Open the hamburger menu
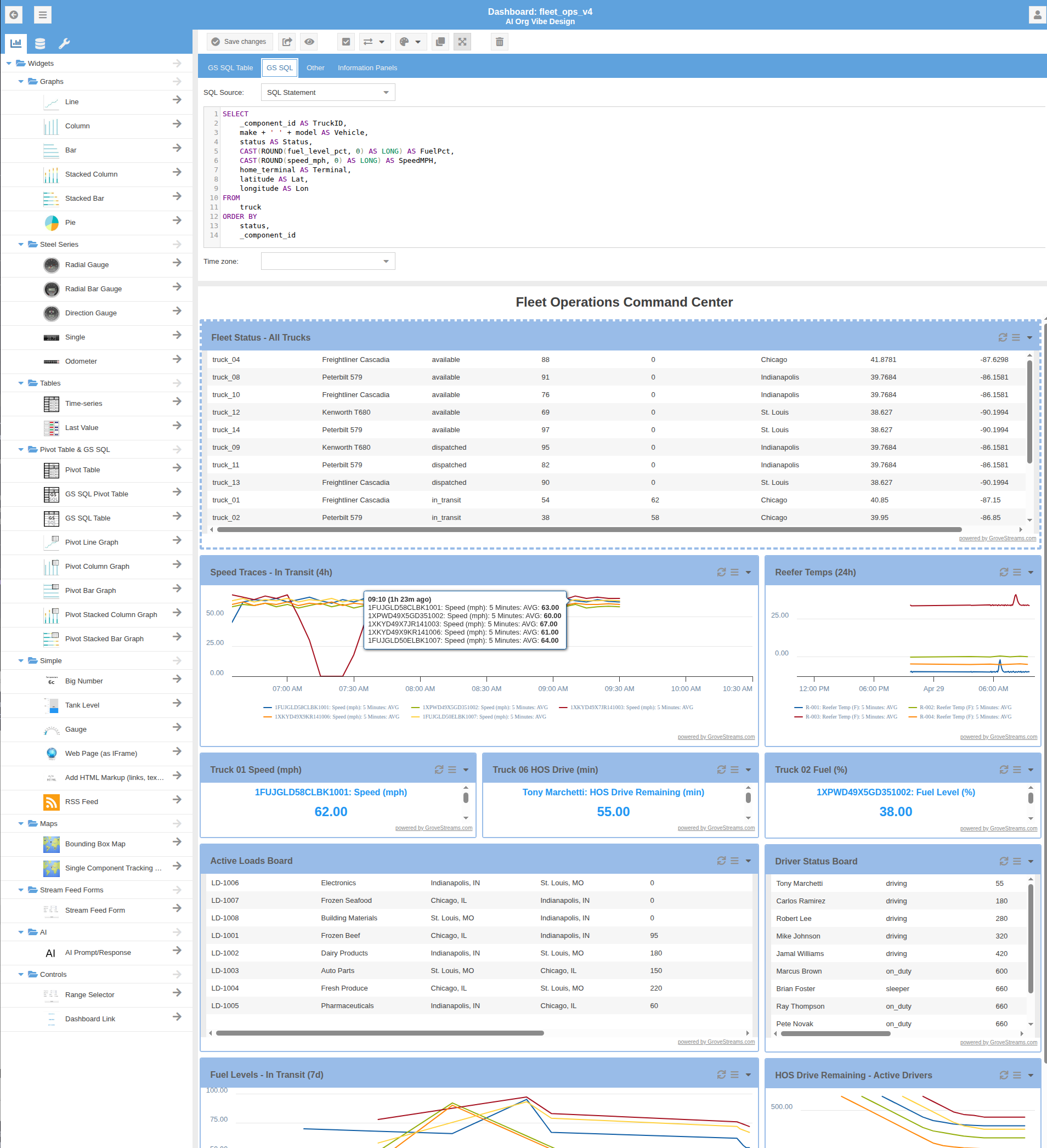 point(43,15)
